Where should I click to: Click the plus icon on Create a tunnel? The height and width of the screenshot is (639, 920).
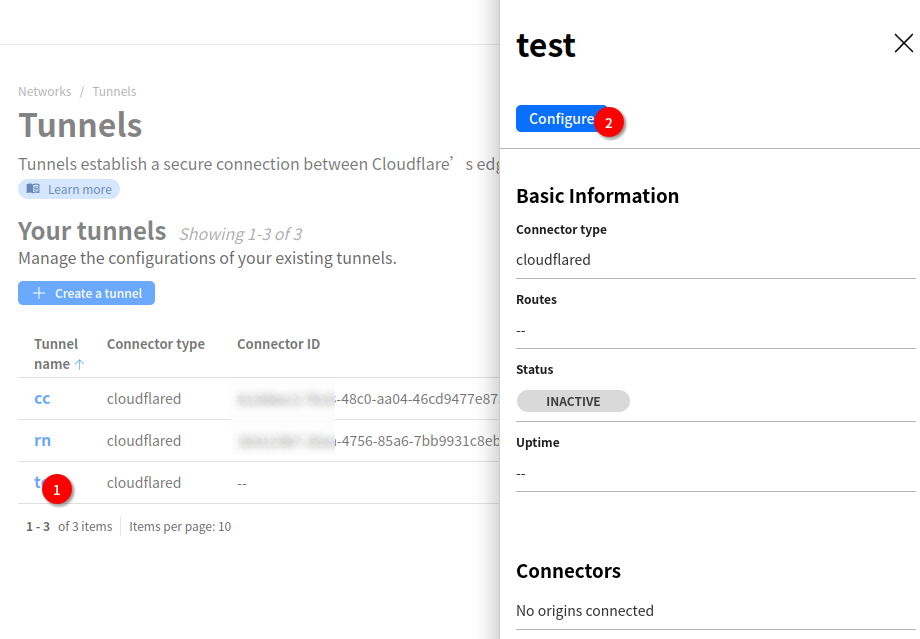point(39,293)
